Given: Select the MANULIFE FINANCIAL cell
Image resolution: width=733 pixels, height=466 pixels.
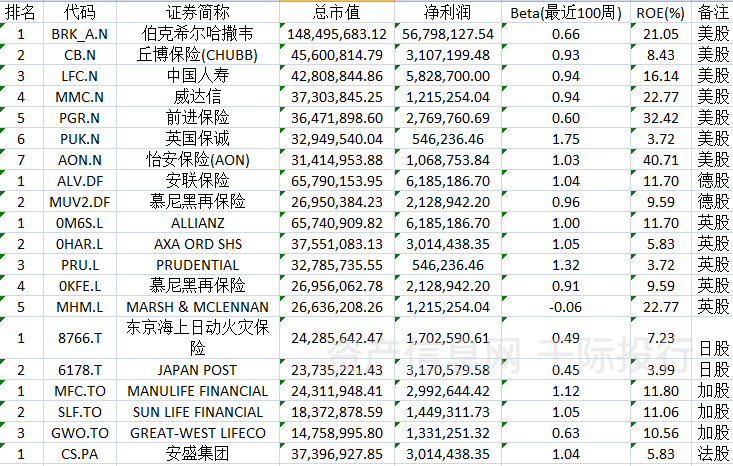Looking at the screenshot, I should (x=198, y=391).
